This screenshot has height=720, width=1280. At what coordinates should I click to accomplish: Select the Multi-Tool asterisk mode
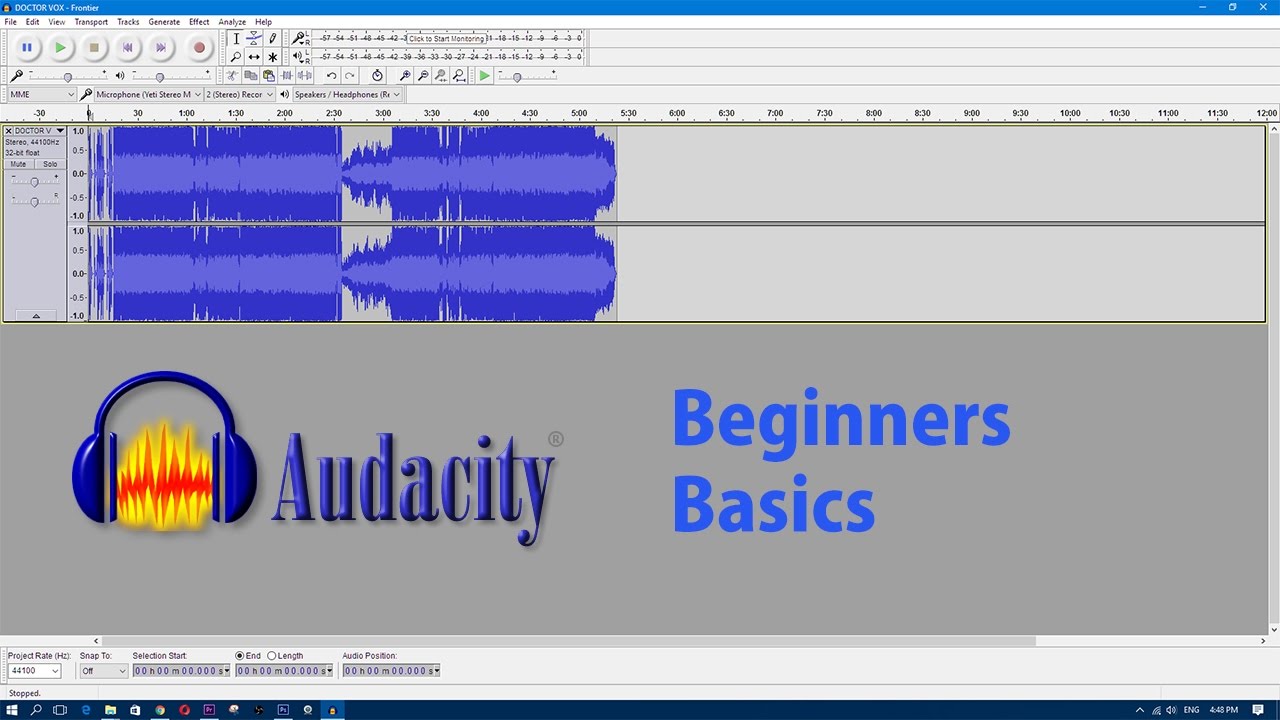272,57
